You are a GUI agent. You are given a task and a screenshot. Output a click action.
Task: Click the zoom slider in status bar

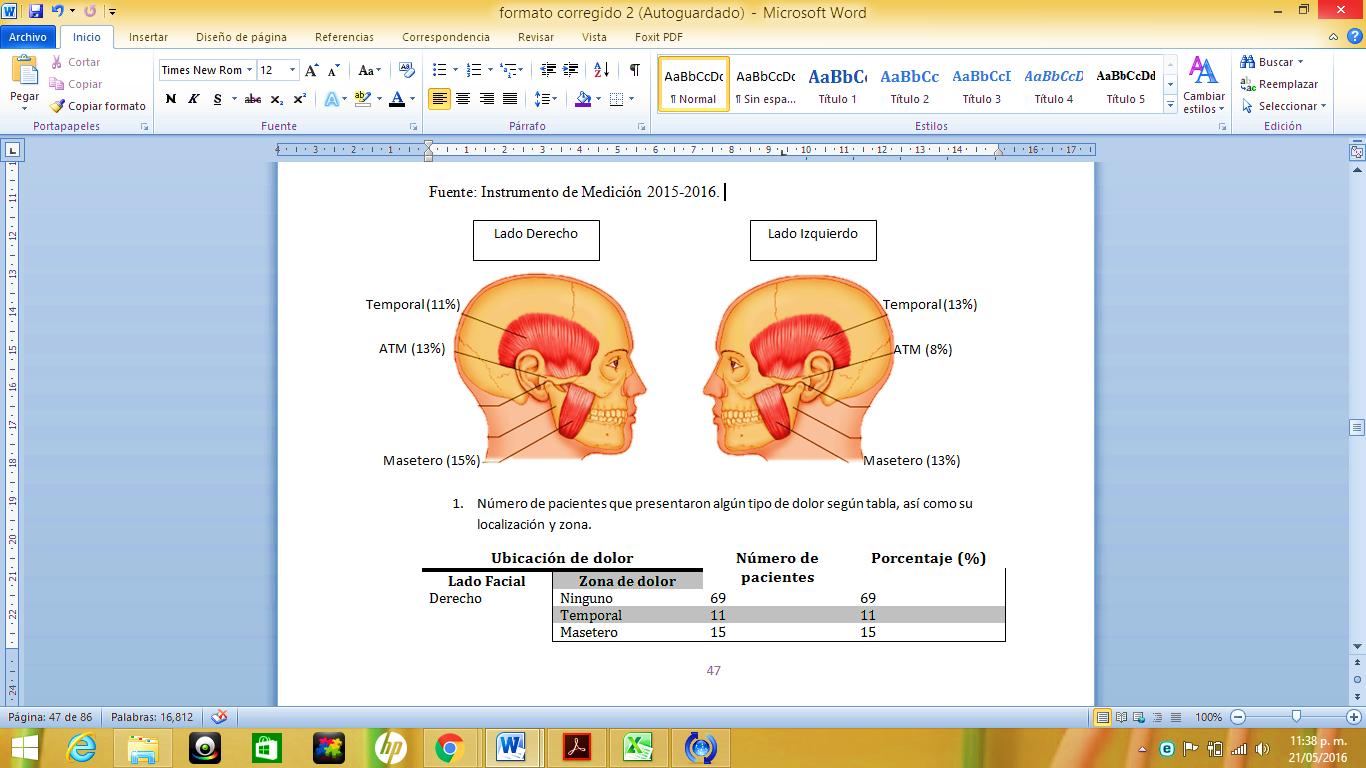pos(1296,717)
